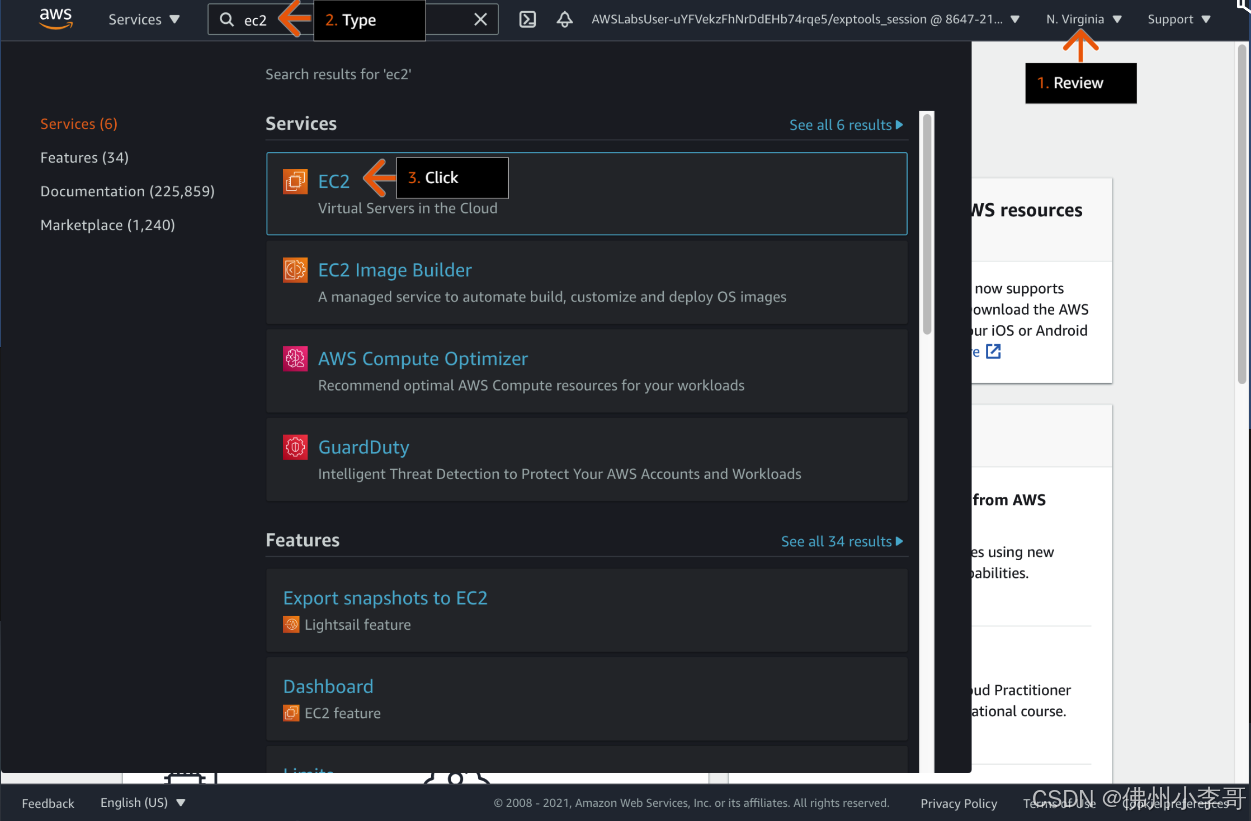Open EC2 Image Builder service
This screenshot has width=1251, height=821.
coord(395,270)
